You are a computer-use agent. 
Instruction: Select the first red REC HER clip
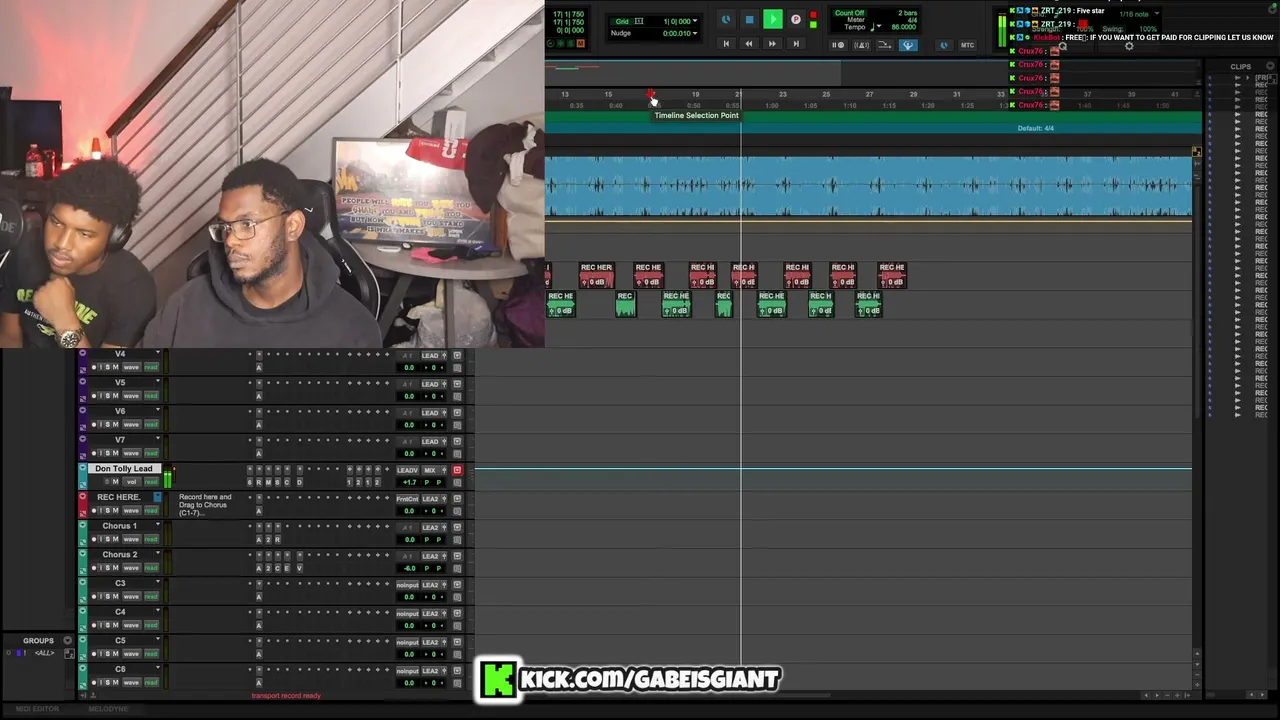[596, 275]
